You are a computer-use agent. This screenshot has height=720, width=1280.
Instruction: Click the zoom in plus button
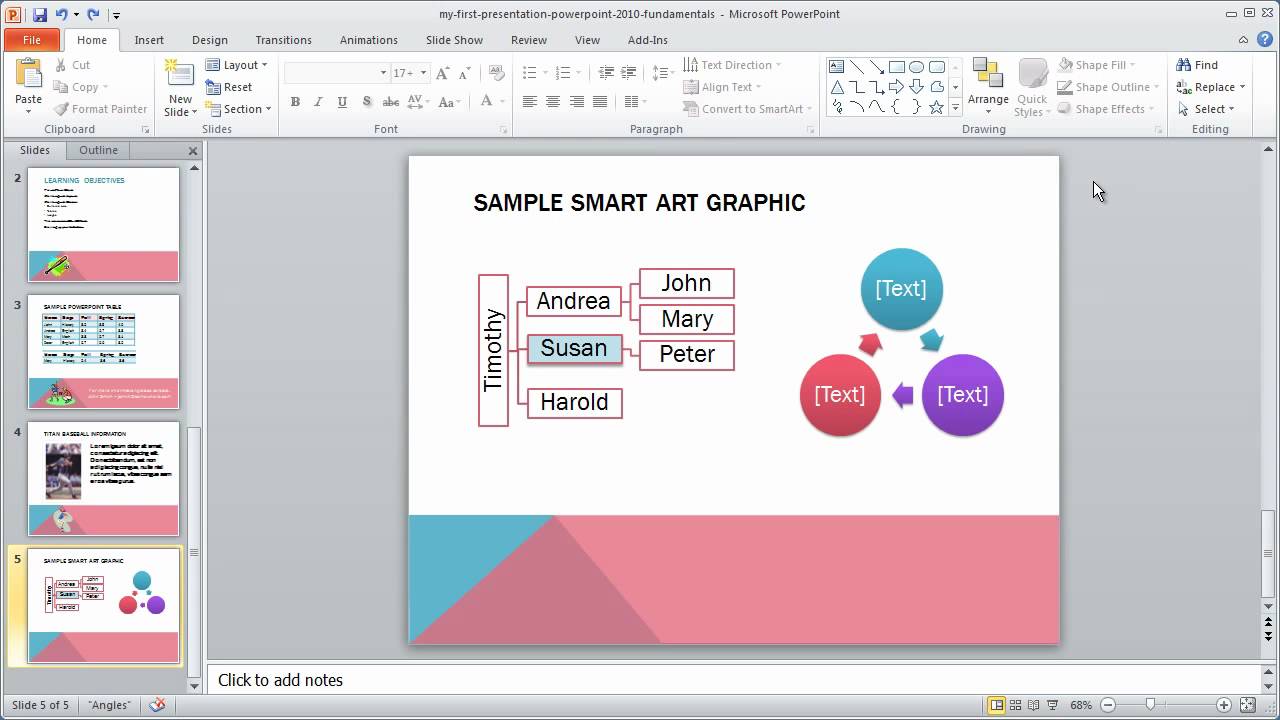pyautogui.click(x=1224, y=705)
